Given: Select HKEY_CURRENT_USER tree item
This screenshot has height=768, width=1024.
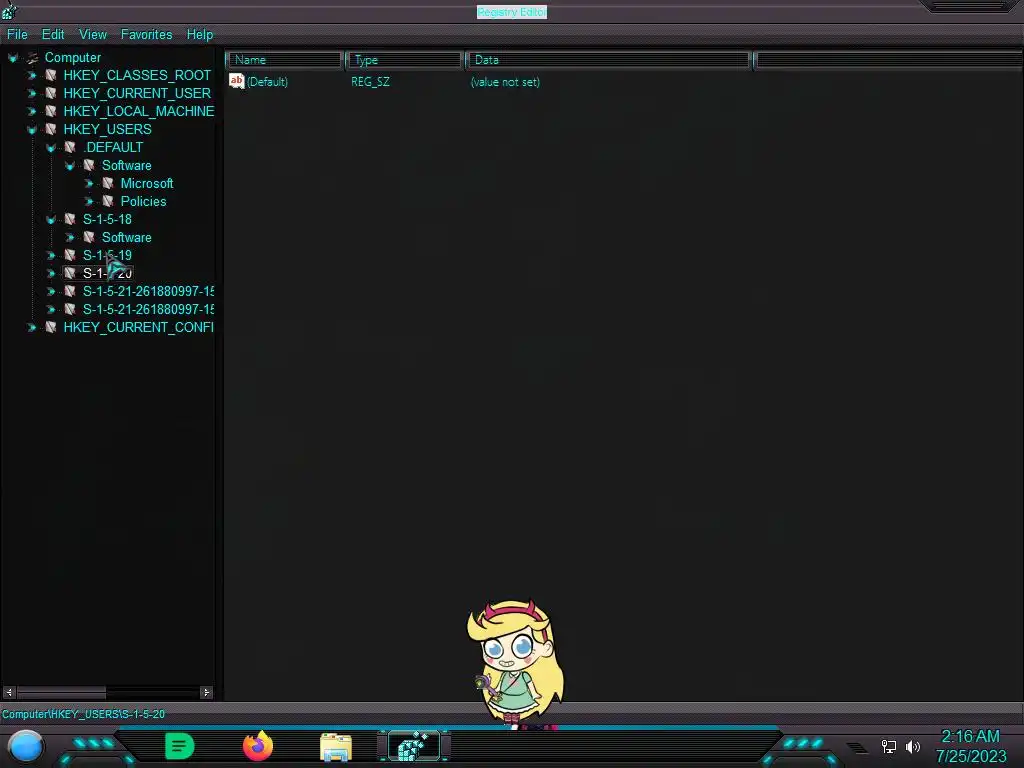Looking at the screenshot, I should (137, 93).
